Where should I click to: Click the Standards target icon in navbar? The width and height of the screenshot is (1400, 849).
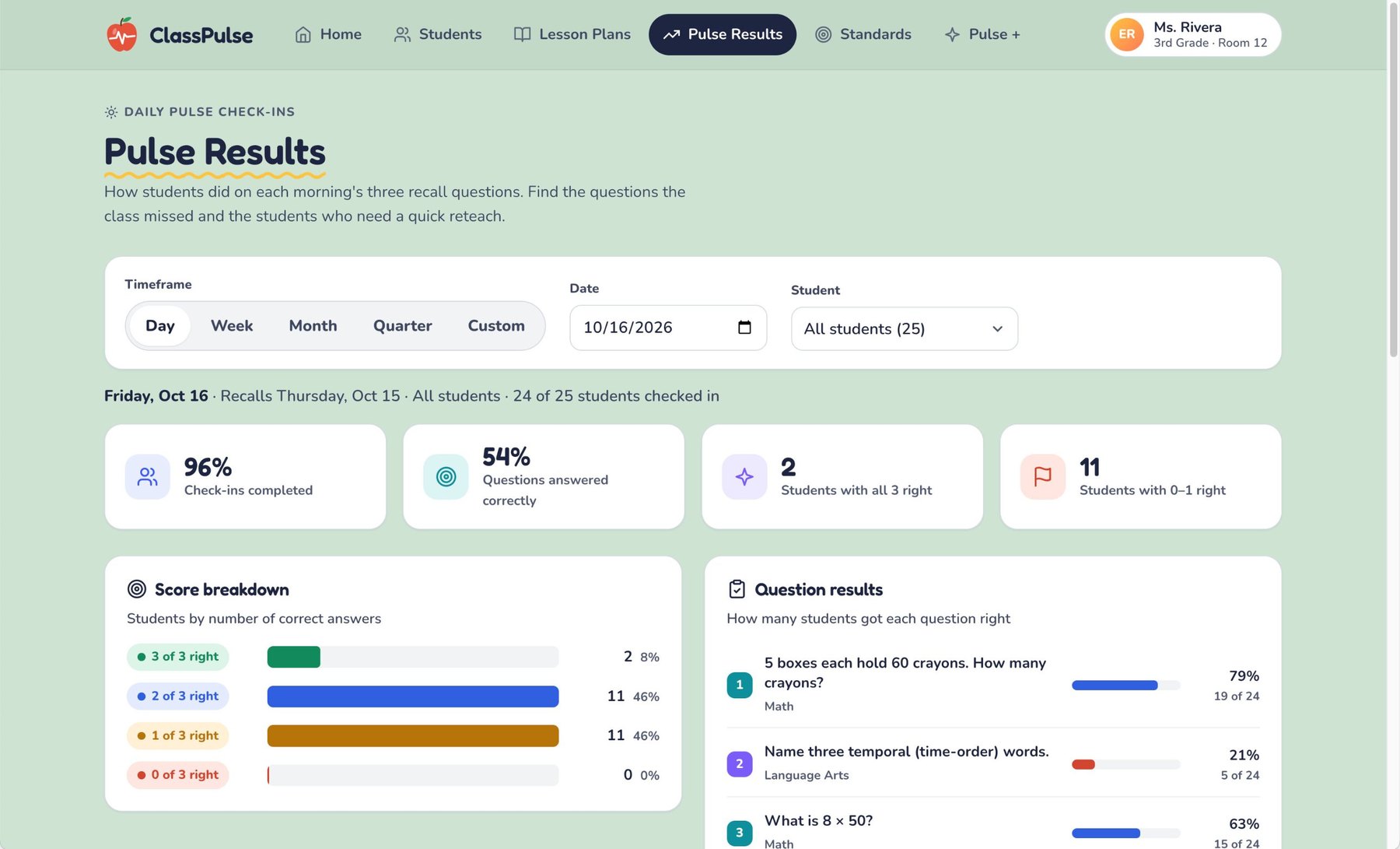[x=824, y=34]
